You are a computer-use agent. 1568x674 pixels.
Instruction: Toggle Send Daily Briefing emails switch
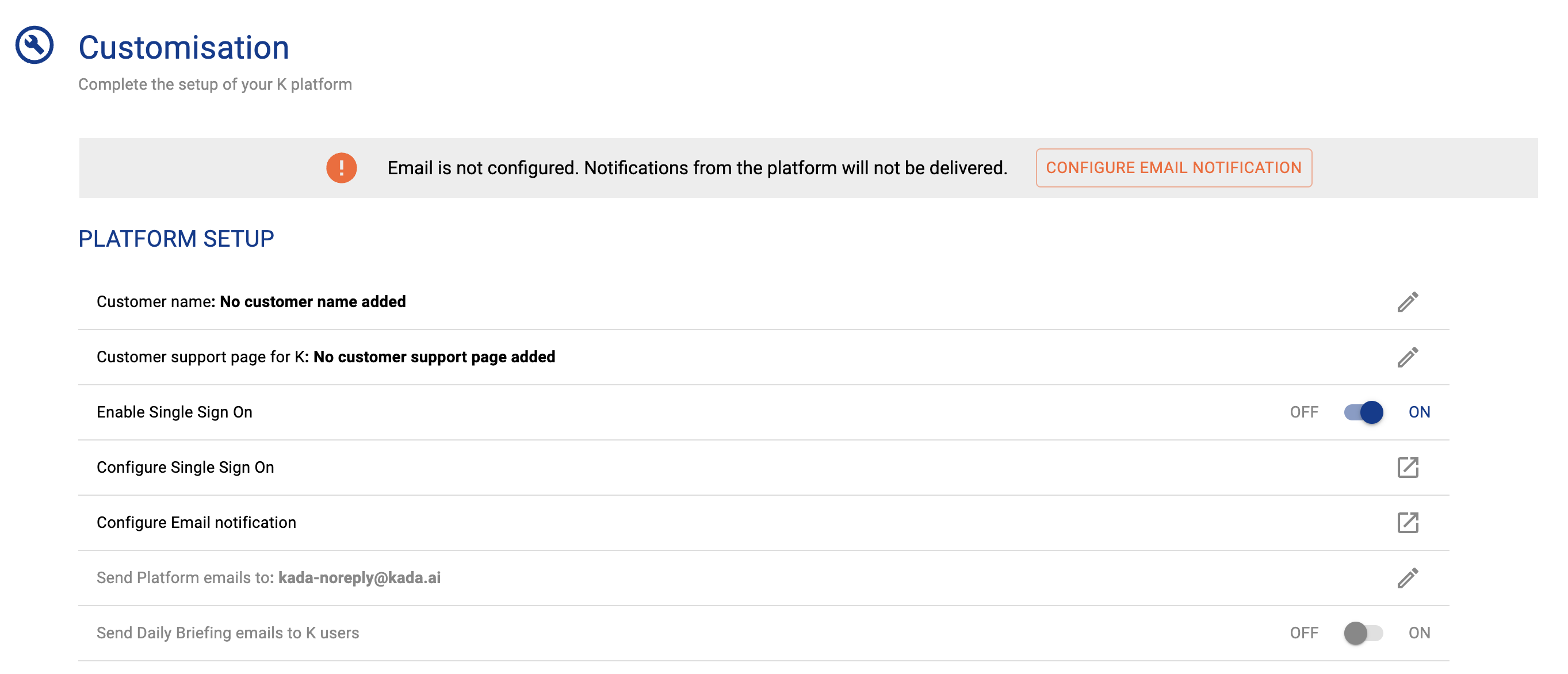point(1363,633)
